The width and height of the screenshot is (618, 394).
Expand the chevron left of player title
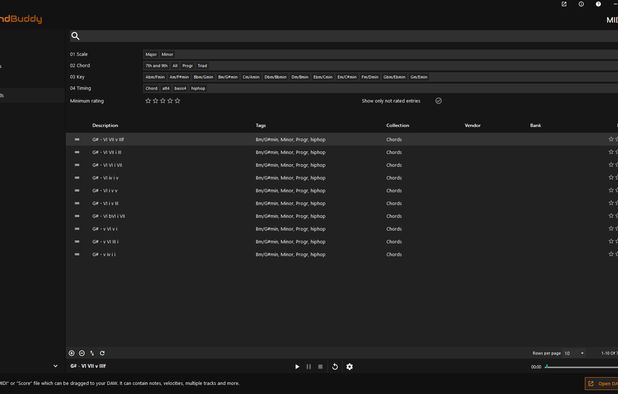56,366
